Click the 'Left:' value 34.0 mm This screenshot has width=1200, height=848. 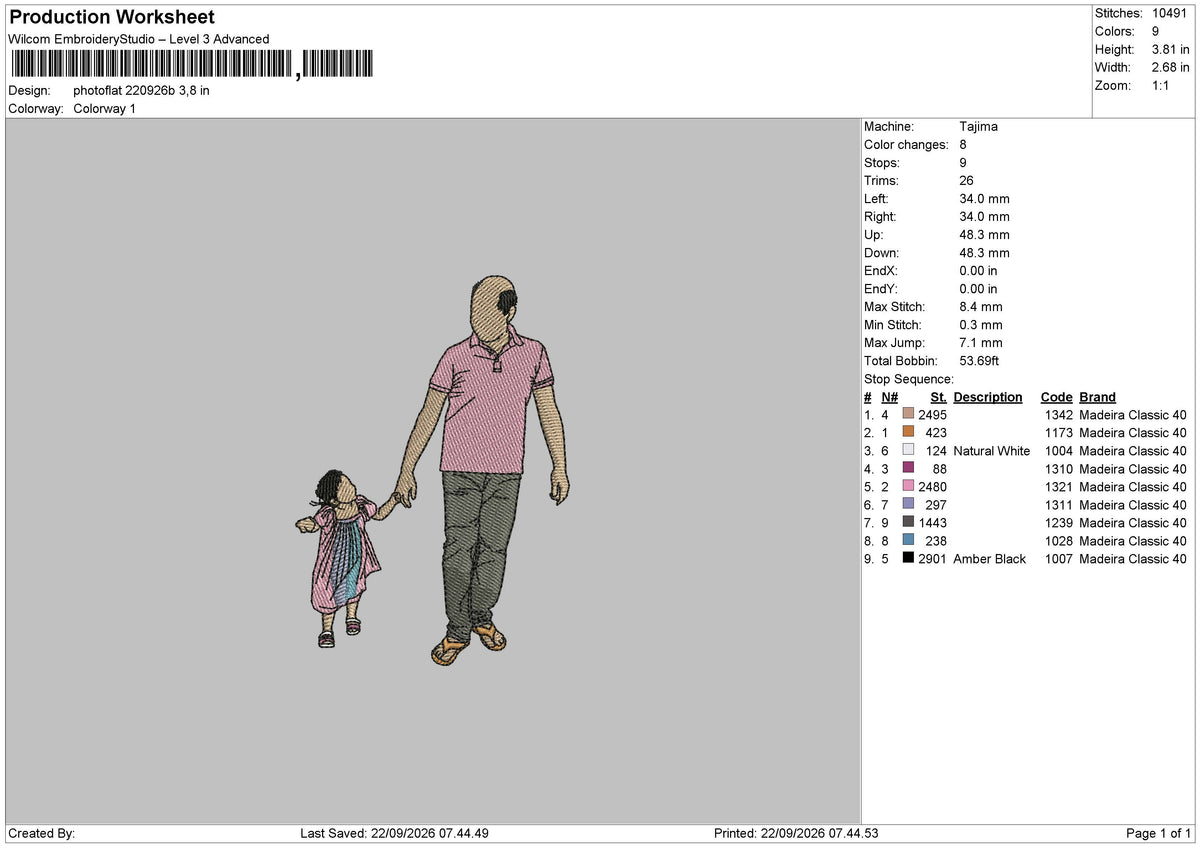click(984, 199)
